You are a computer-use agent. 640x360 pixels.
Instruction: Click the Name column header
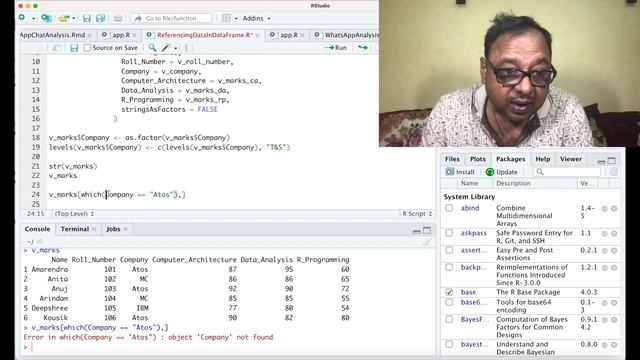(x=469, y=184)
